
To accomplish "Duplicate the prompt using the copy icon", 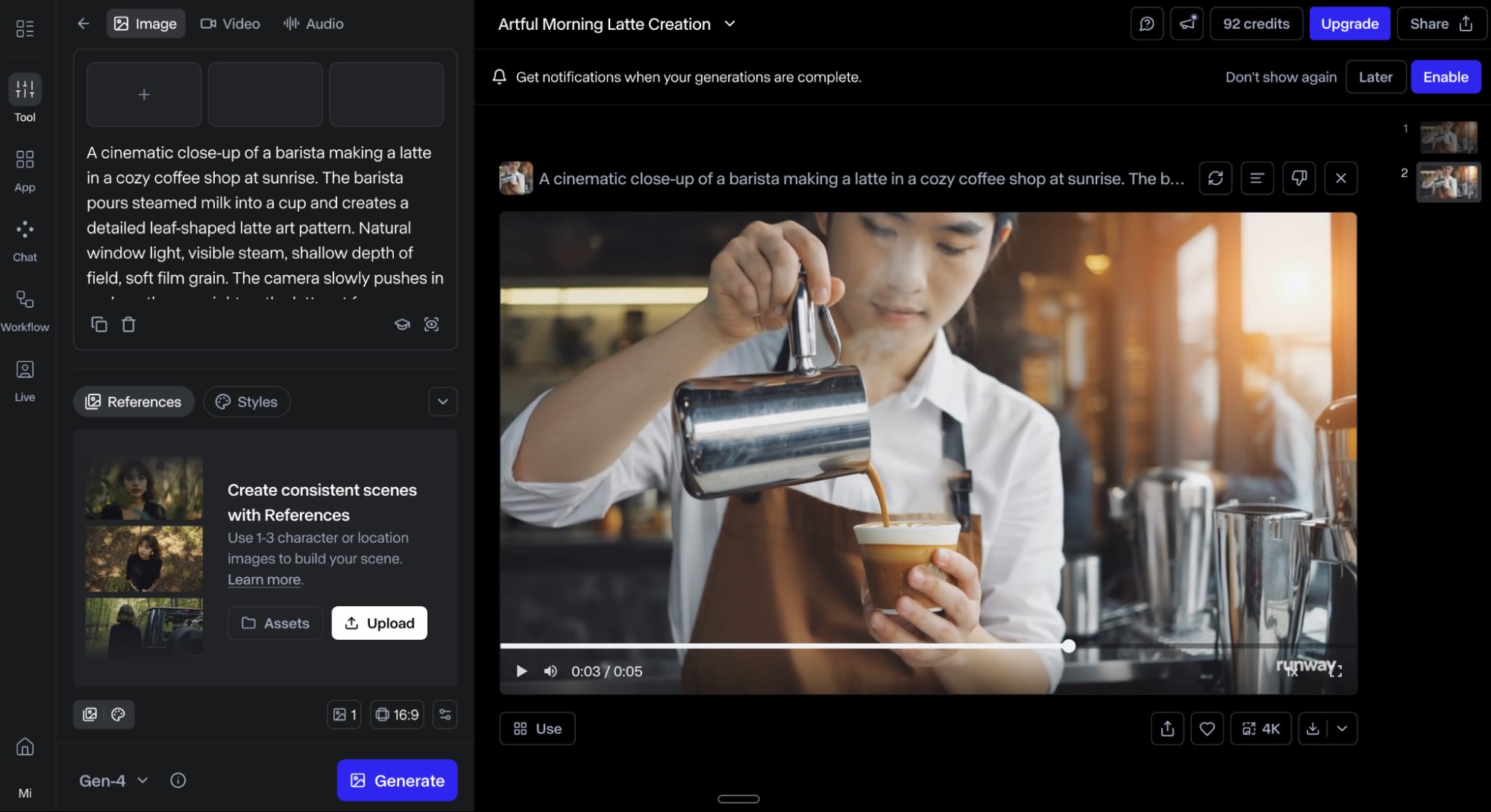I will (99, 324).
